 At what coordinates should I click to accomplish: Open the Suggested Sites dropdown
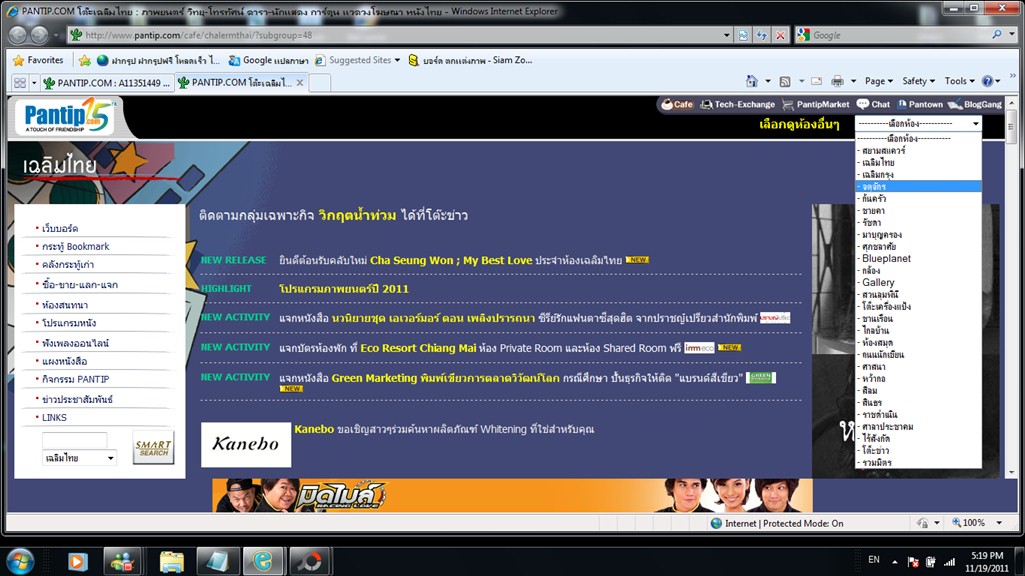click(365, 60)
